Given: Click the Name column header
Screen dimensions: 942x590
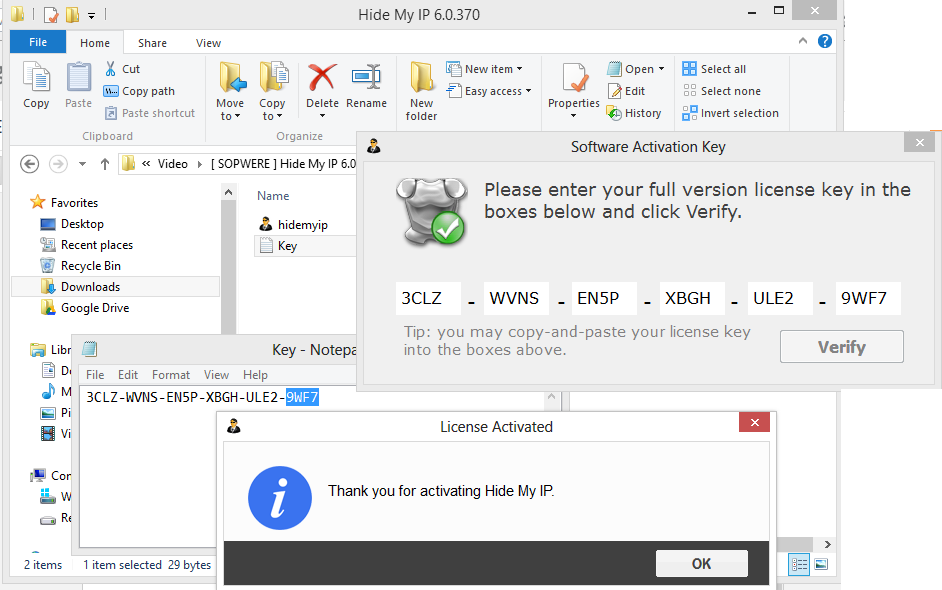Looking at the screenshot, I should 273,196.
